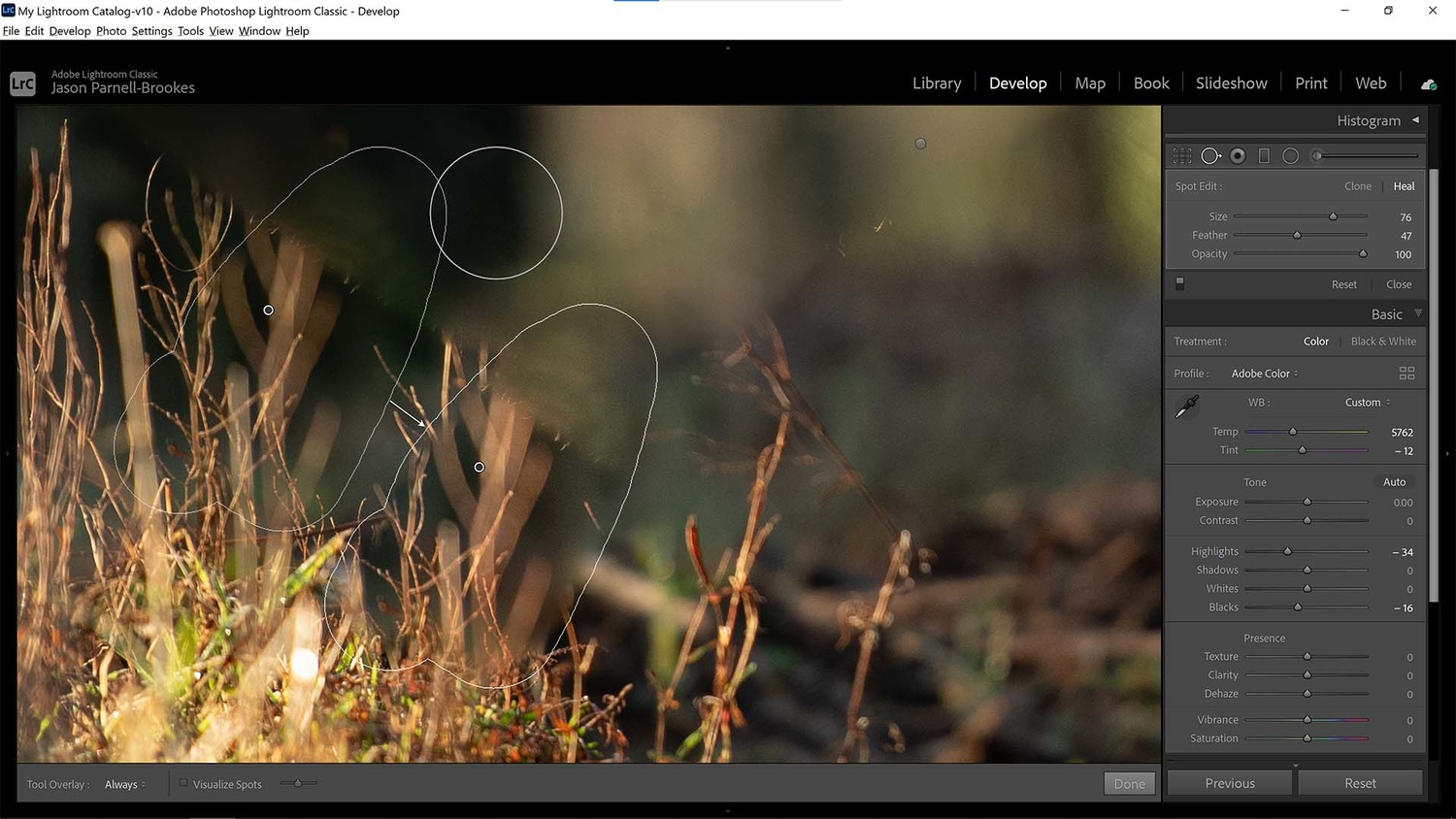Click the Visualize Spots threshold slider
This screenshot has height=819, width=1456.
pyautogui.click(x=298, y=783)
